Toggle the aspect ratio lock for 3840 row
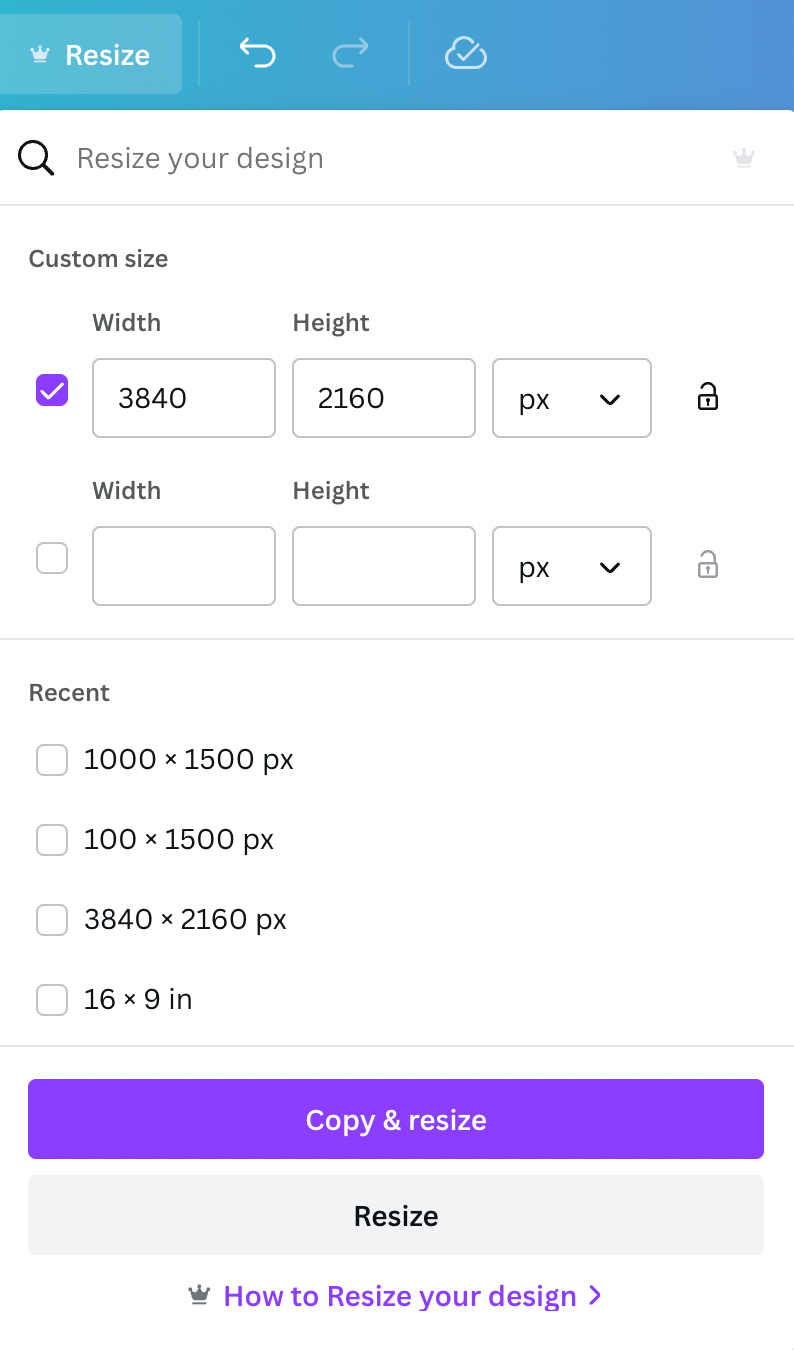The image size is (794, 1350). pos(708,397)
